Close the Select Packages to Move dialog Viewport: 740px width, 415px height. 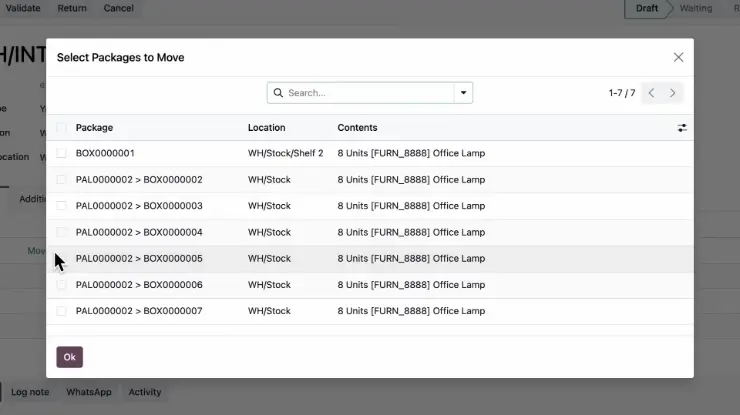[x=678, y=58]
